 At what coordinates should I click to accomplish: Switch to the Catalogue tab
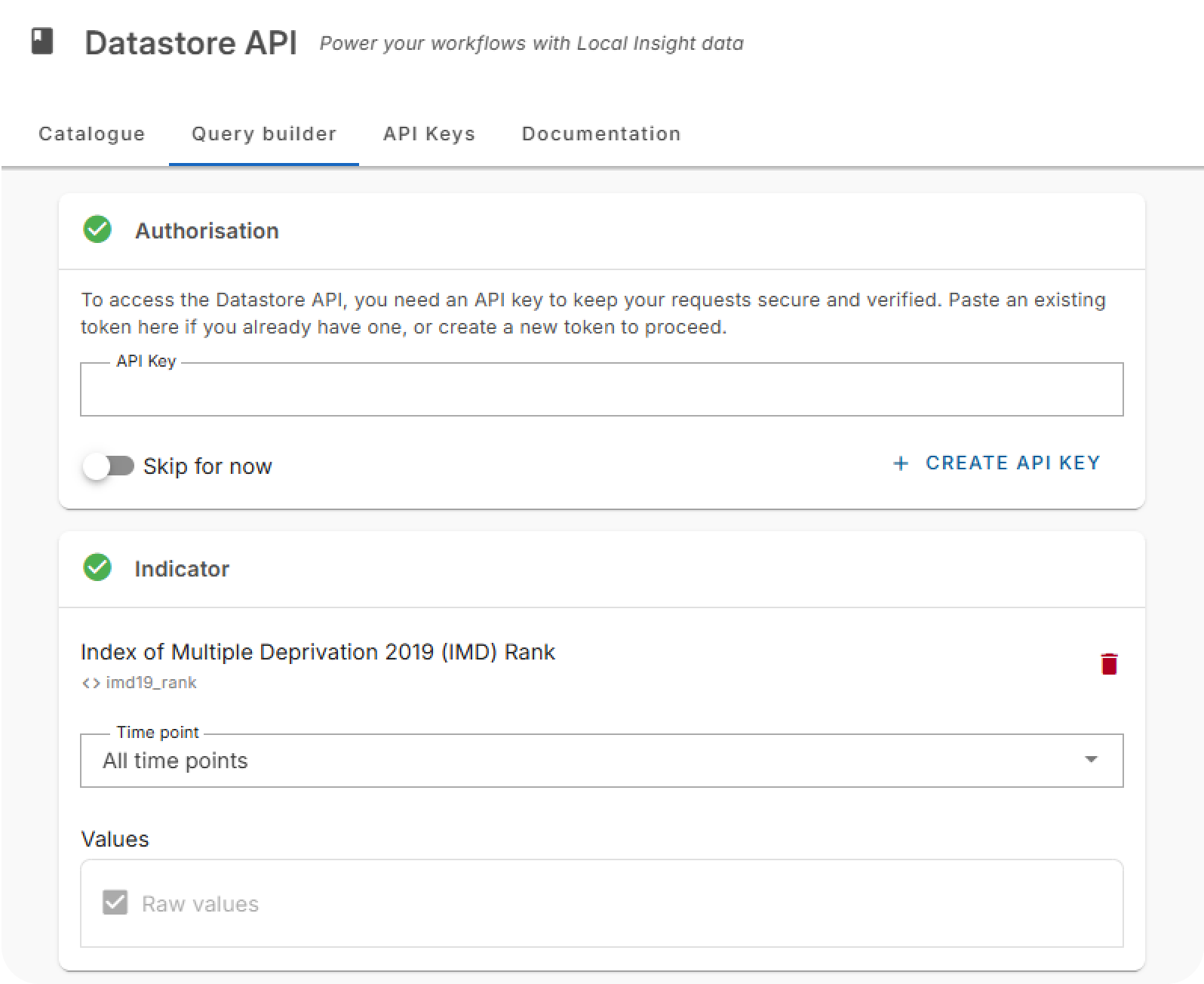92,134
